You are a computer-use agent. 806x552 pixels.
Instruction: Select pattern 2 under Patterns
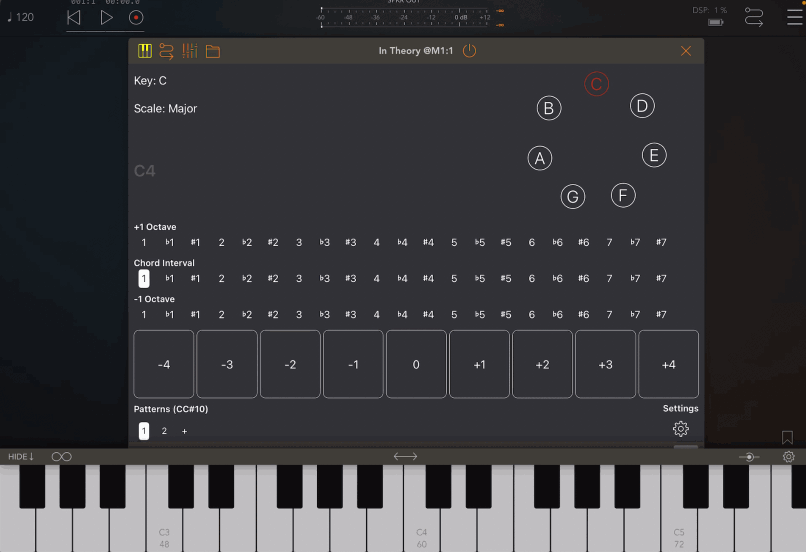(x=164, y=431)
